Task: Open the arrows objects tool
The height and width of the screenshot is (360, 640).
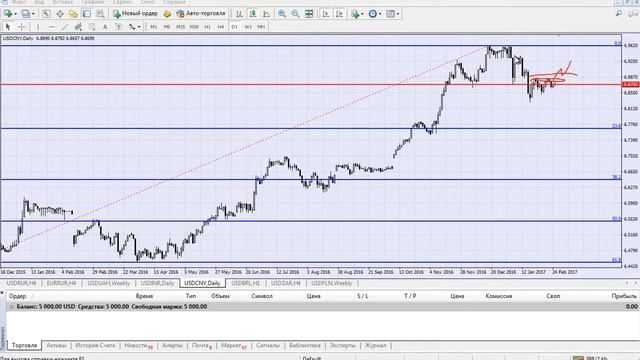Action: [x=132, y=27]
